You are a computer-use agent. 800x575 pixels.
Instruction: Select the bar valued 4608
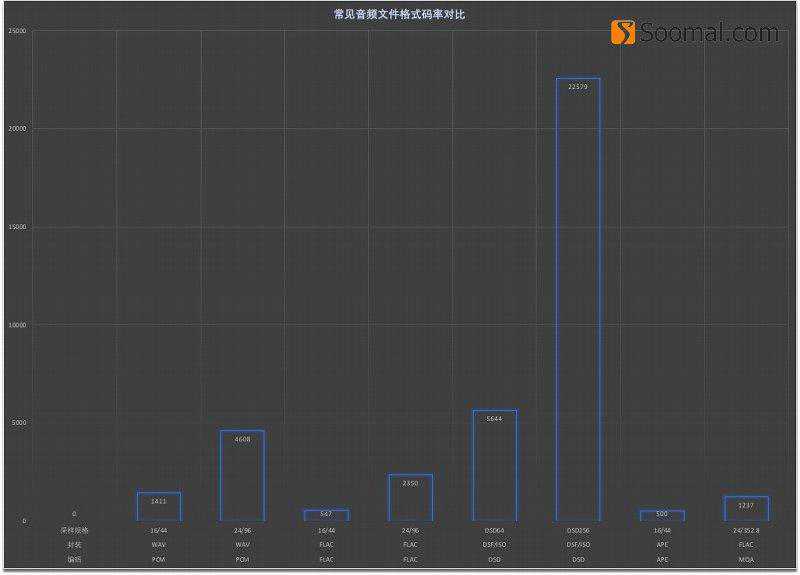click(242, 476)
